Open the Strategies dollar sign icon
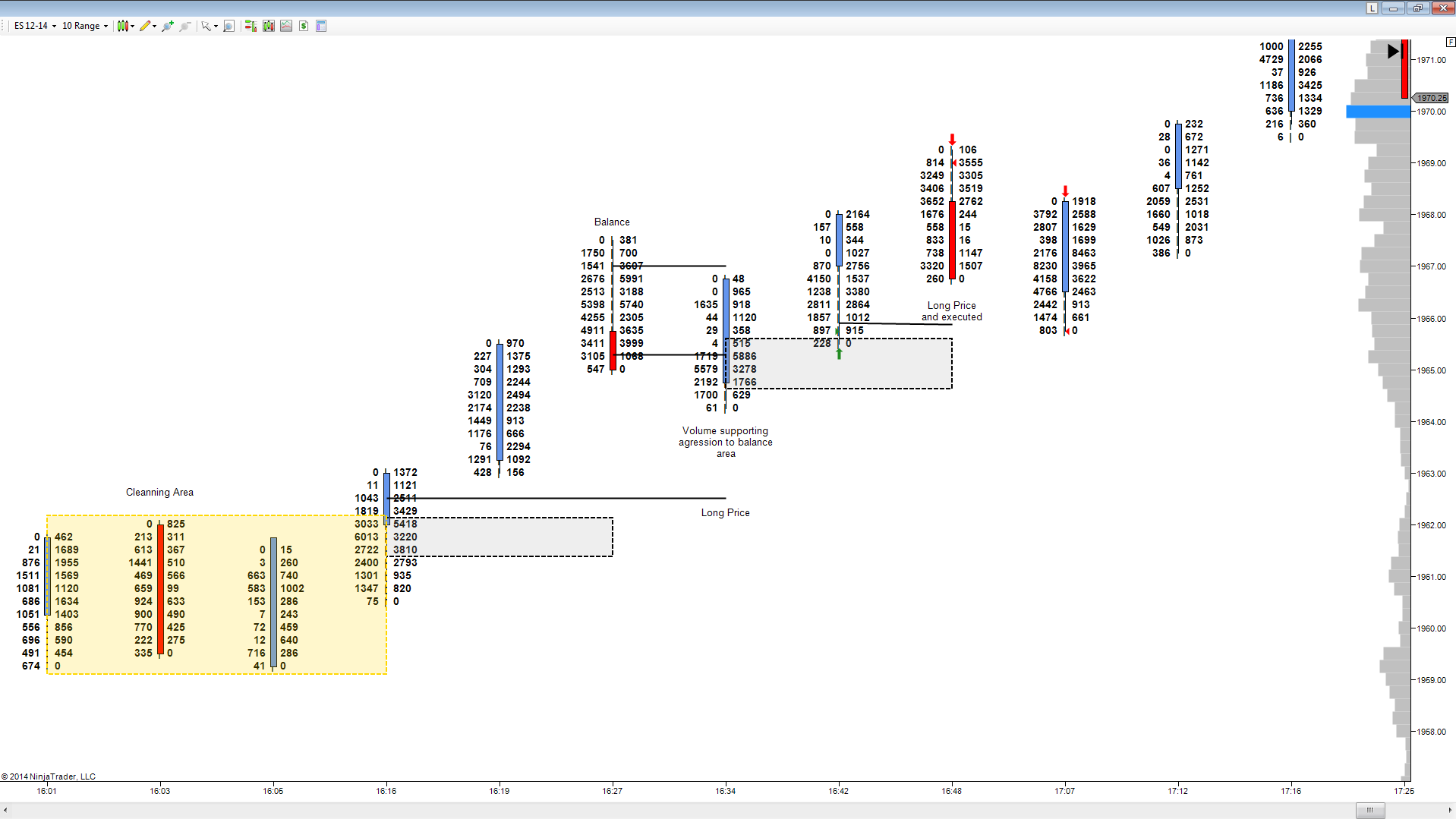The height and width of the screenshot is (819, 1456). point(304,26)
